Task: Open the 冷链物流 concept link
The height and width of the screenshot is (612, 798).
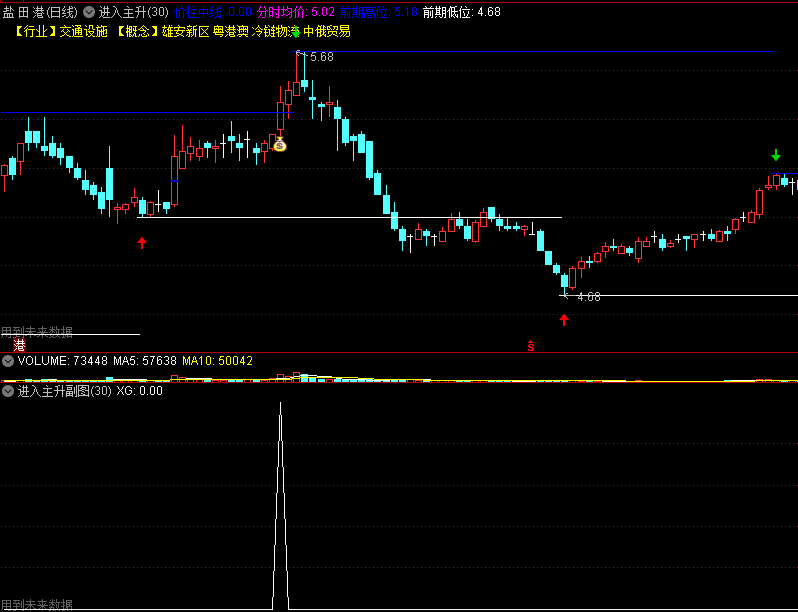Action: [275, 32]
